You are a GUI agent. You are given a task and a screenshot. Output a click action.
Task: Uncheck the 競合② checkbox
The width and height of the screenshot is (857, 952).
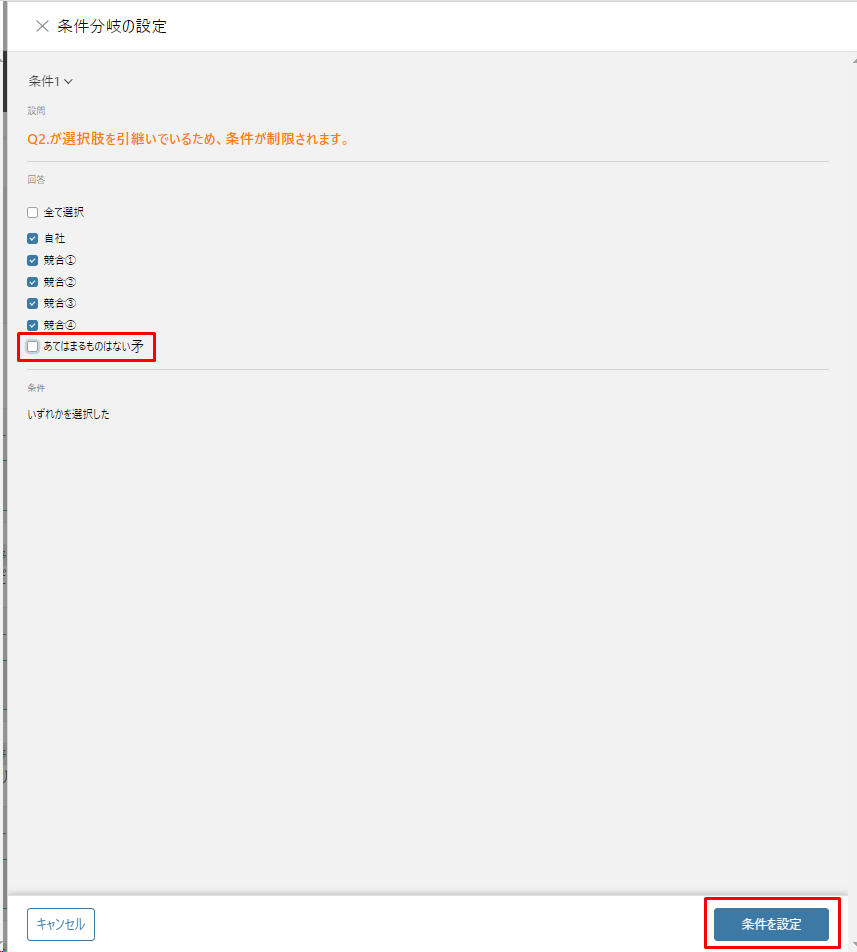point(33,282)
